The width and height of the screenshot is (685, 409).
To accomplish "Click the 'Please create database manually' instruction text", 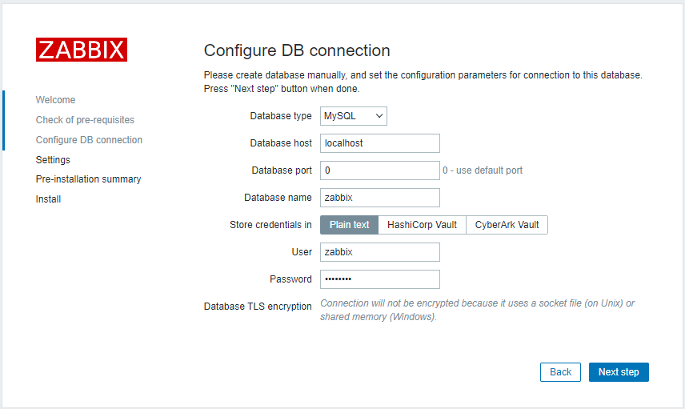I will click(x=423, y=82).
